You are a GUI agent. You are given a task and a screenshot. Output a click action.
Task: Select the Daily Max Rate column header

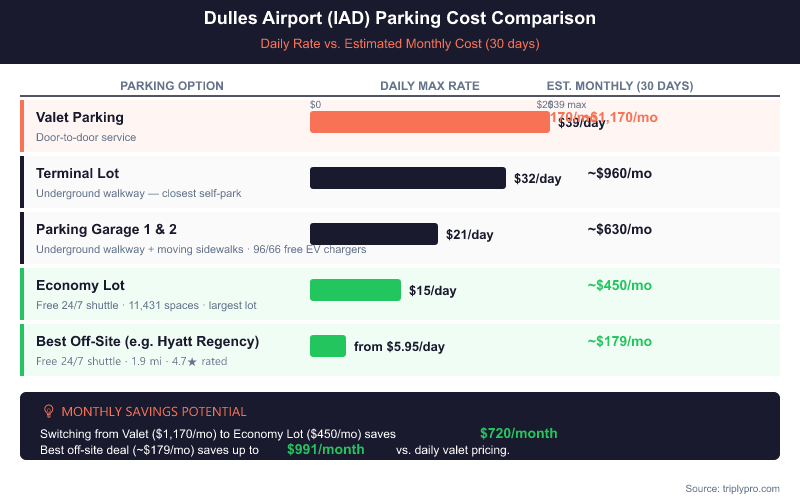(x=430, y=86)
